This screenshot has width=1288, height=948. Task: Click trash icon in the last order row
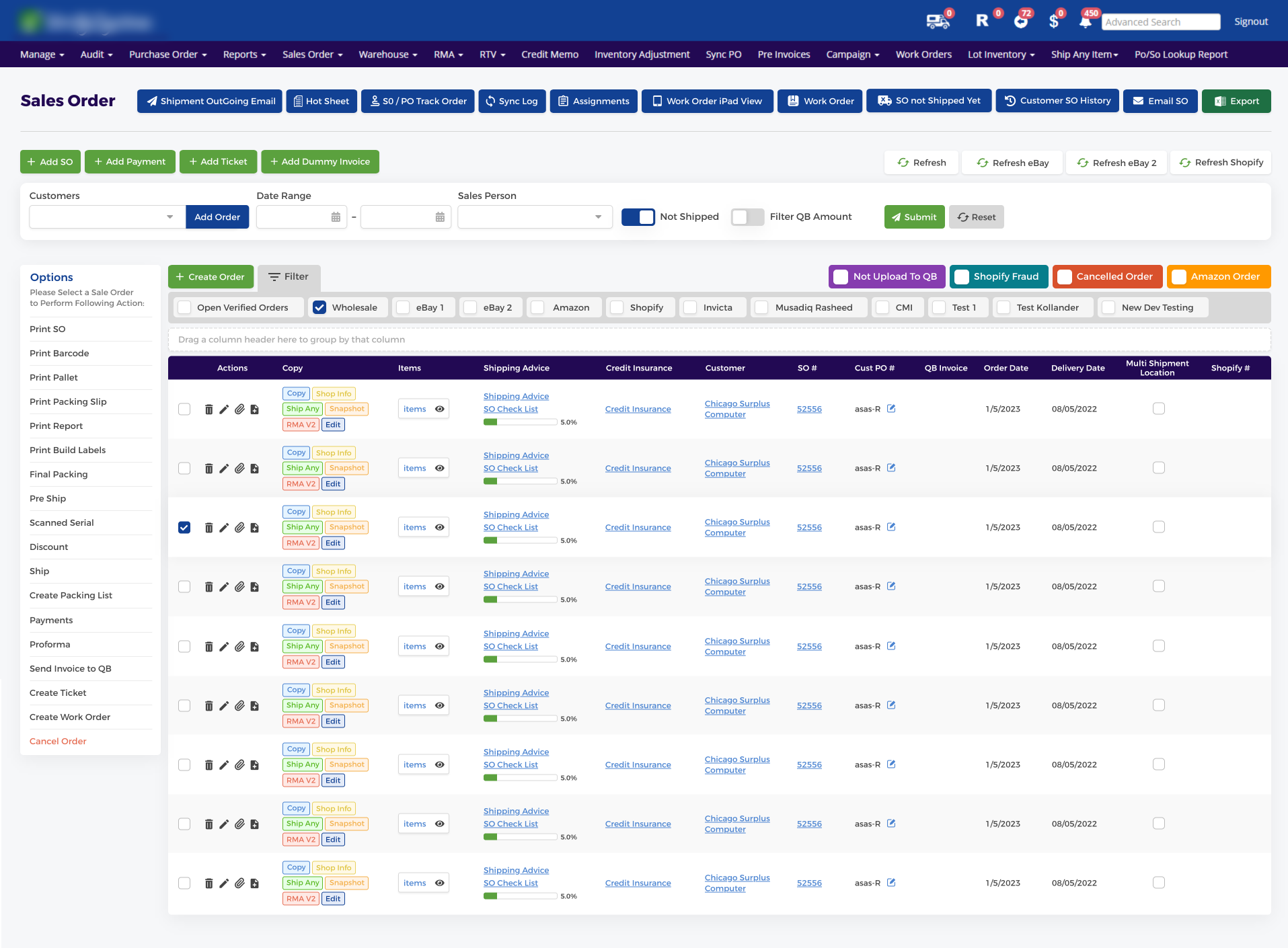(209, 883)
